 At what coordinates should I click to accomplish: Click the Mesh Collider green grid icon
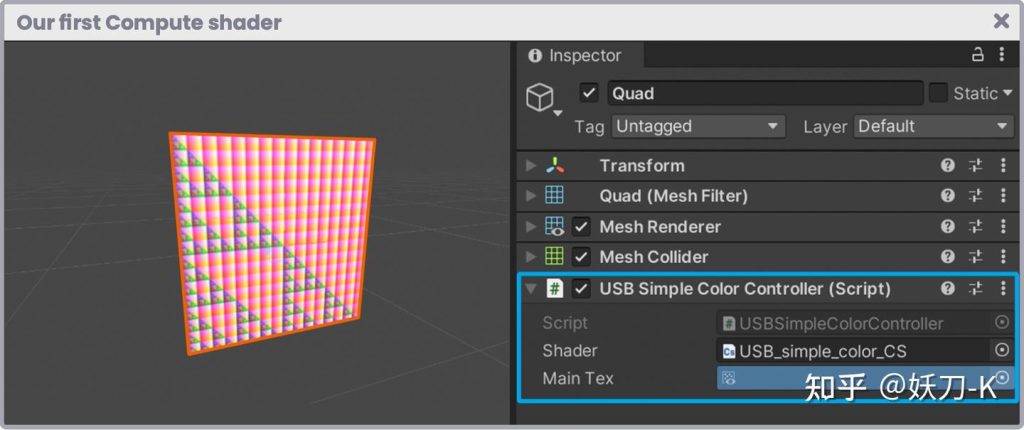pos(554,256)
